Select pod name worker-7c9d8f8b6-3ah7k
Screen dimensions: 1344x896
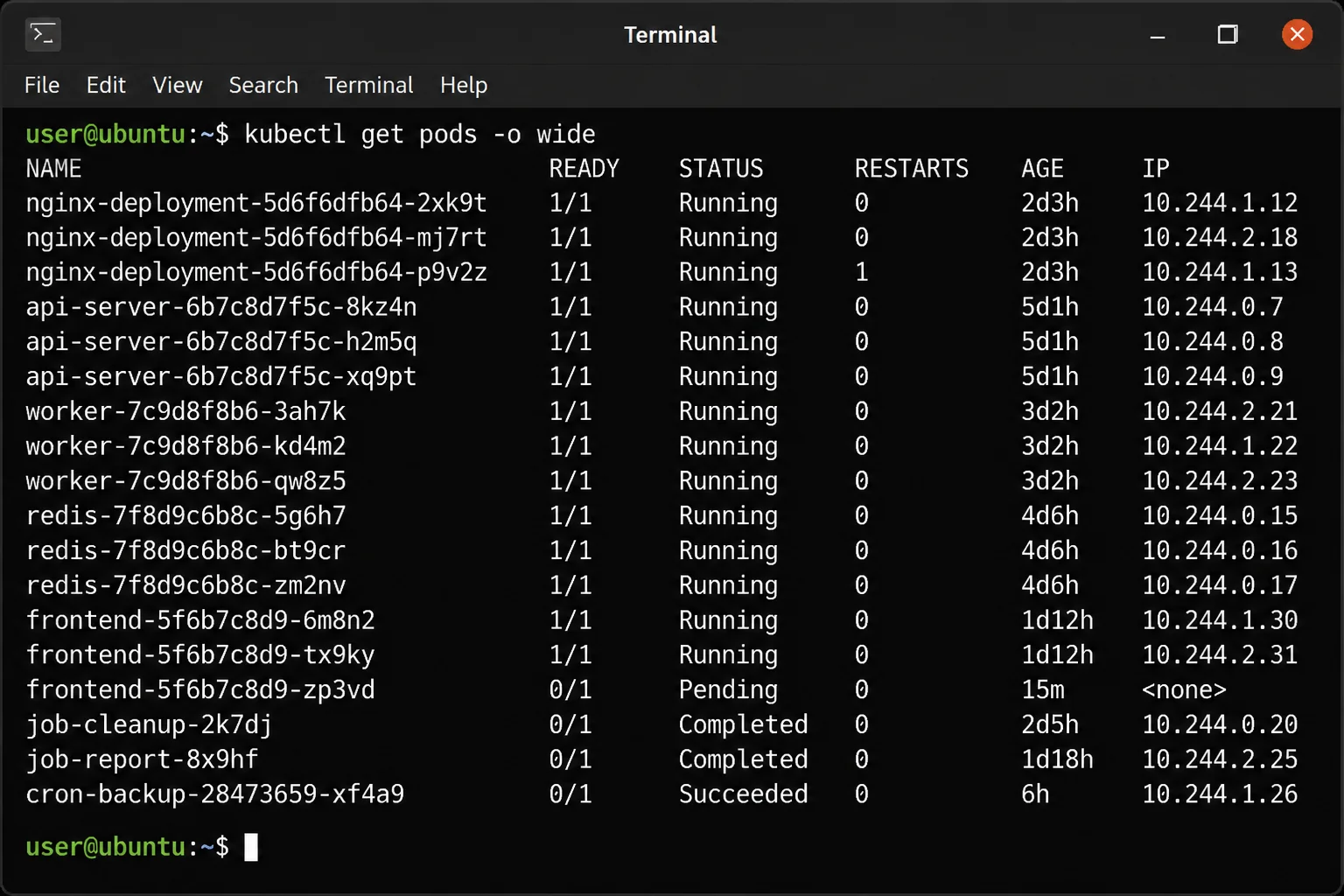(x=185, y=411)
